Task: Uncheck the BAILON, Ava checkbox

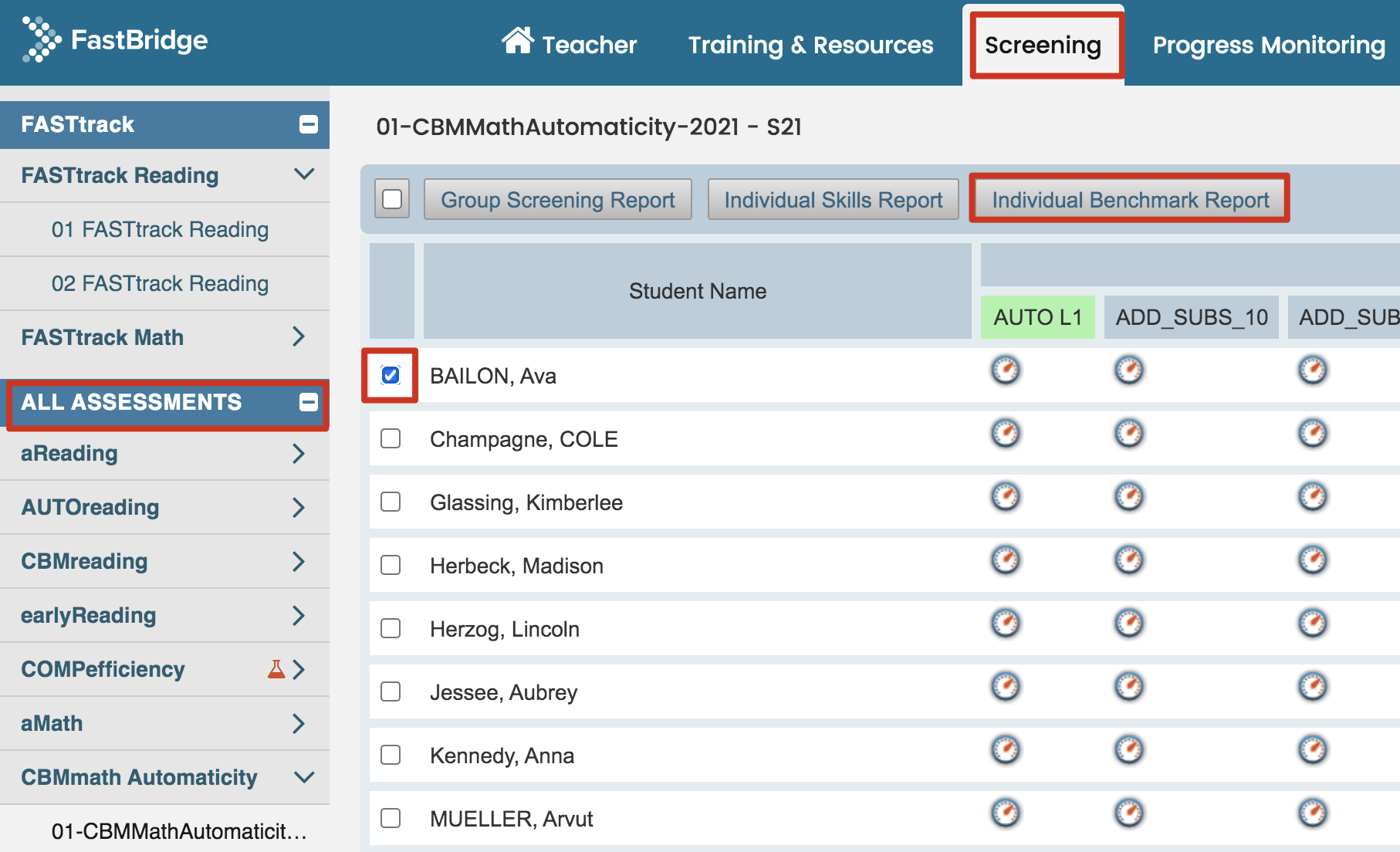Action: click(x=391, y=376)
